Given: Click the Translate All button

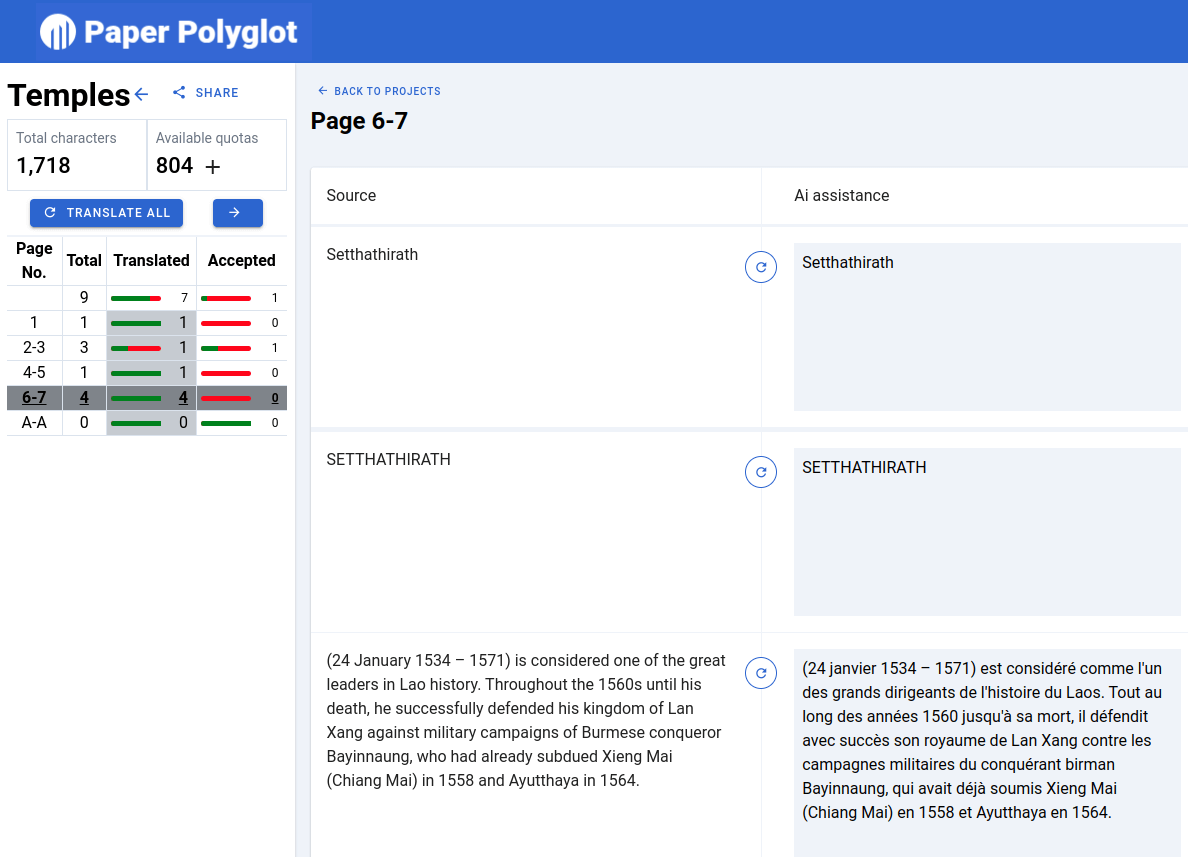Looking at the screenshot, I should tap(106, 213).
